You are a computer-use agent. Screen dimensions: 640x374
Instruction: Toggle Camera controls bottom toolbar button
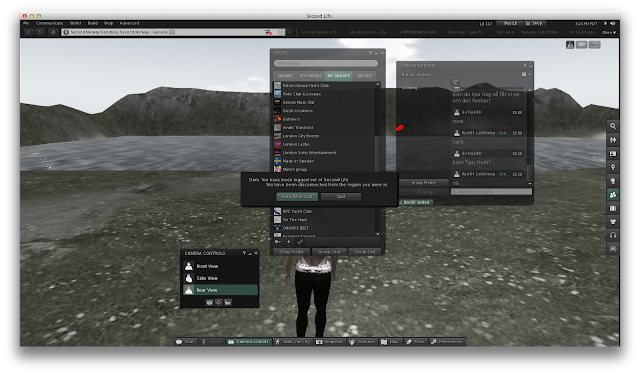click(x=249, y=342)
